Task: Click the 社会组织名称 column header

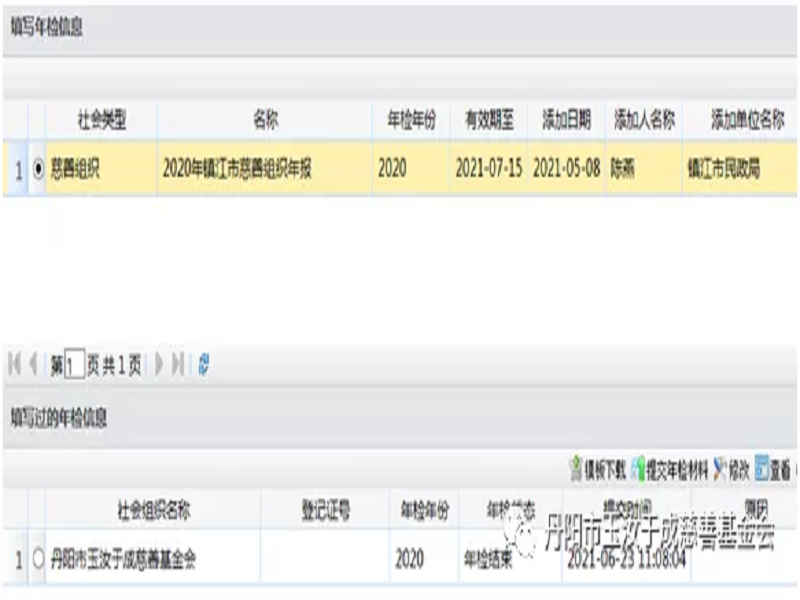Action: pos(153,510)
